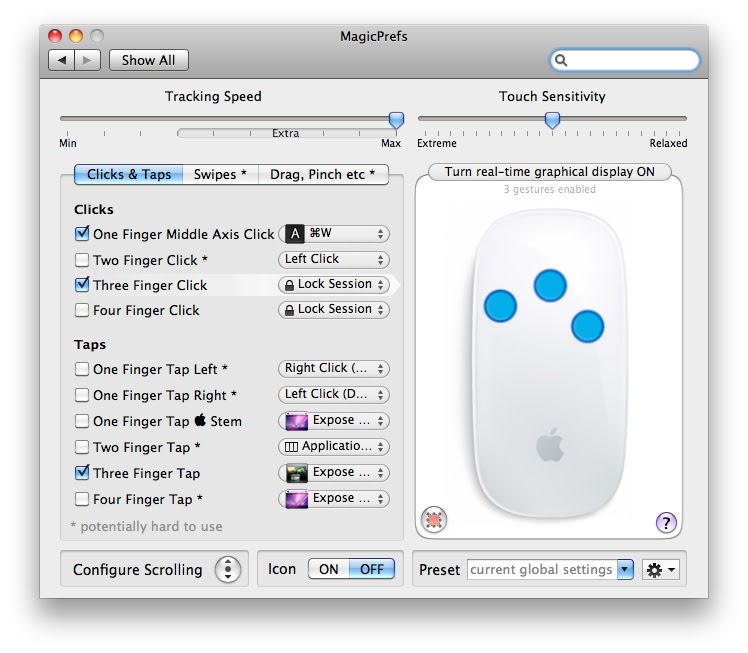The height and width of the screenshot is (653, 748).
Task: Click the Show All button
Action: (148, 60)
